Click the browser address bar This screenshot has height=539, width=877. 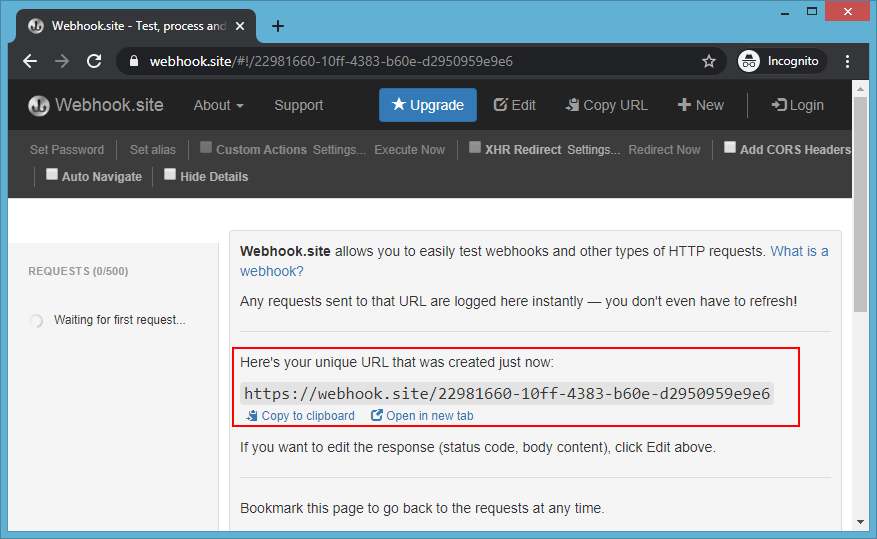point(419,61)
